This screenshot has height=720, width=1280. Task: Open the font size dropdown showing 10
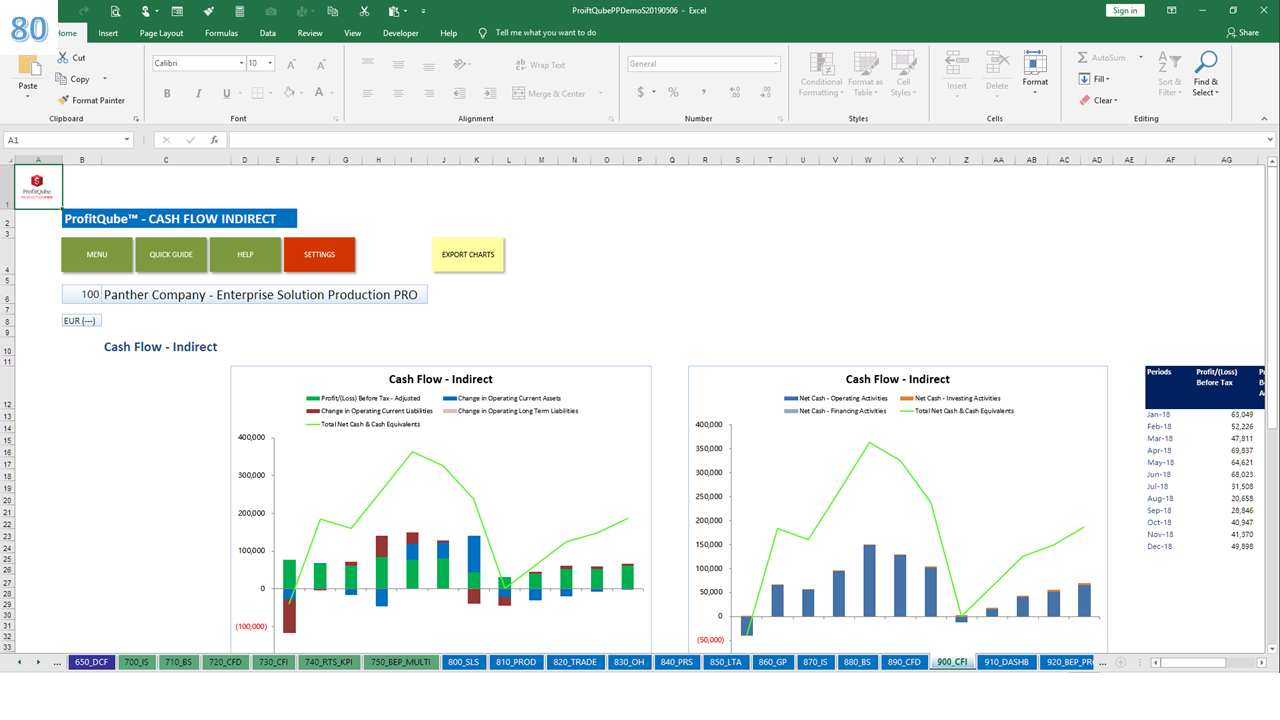(x=272, y=63)
